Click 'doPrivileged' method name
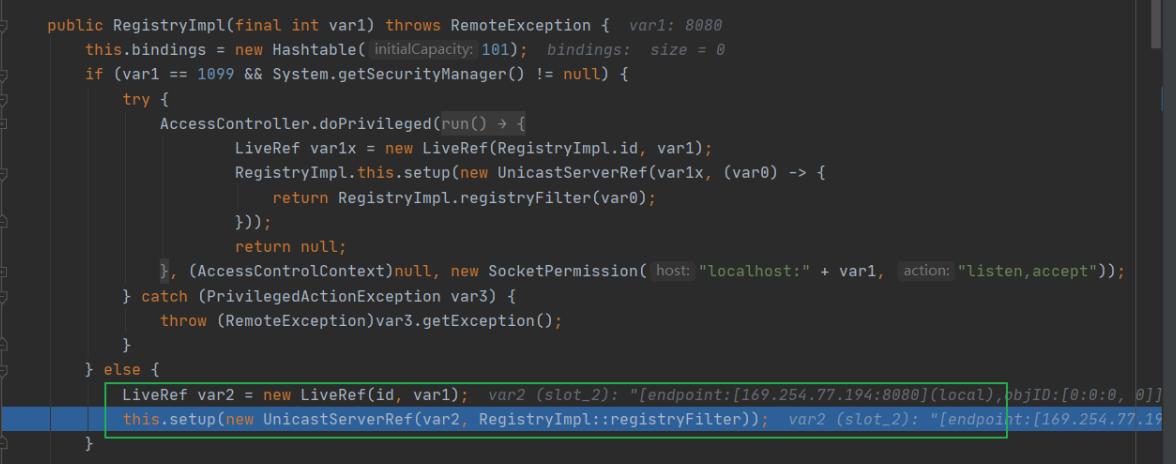This screenshot has width=1176, height=464. pos(378,124)
